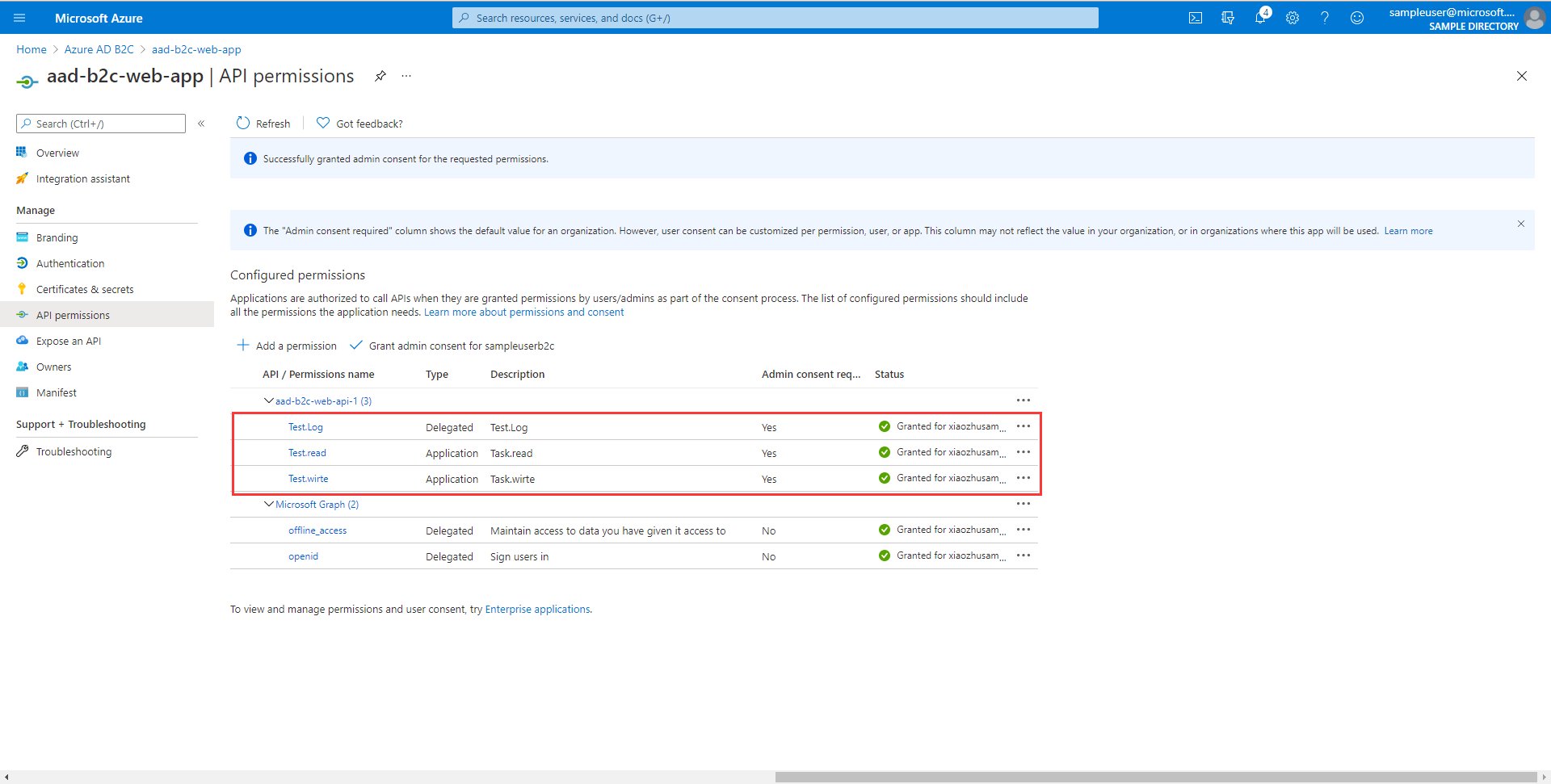The image size is (1551, 784).
Task: Open the Azure portal hamburger menu
Action: [19, 18]
